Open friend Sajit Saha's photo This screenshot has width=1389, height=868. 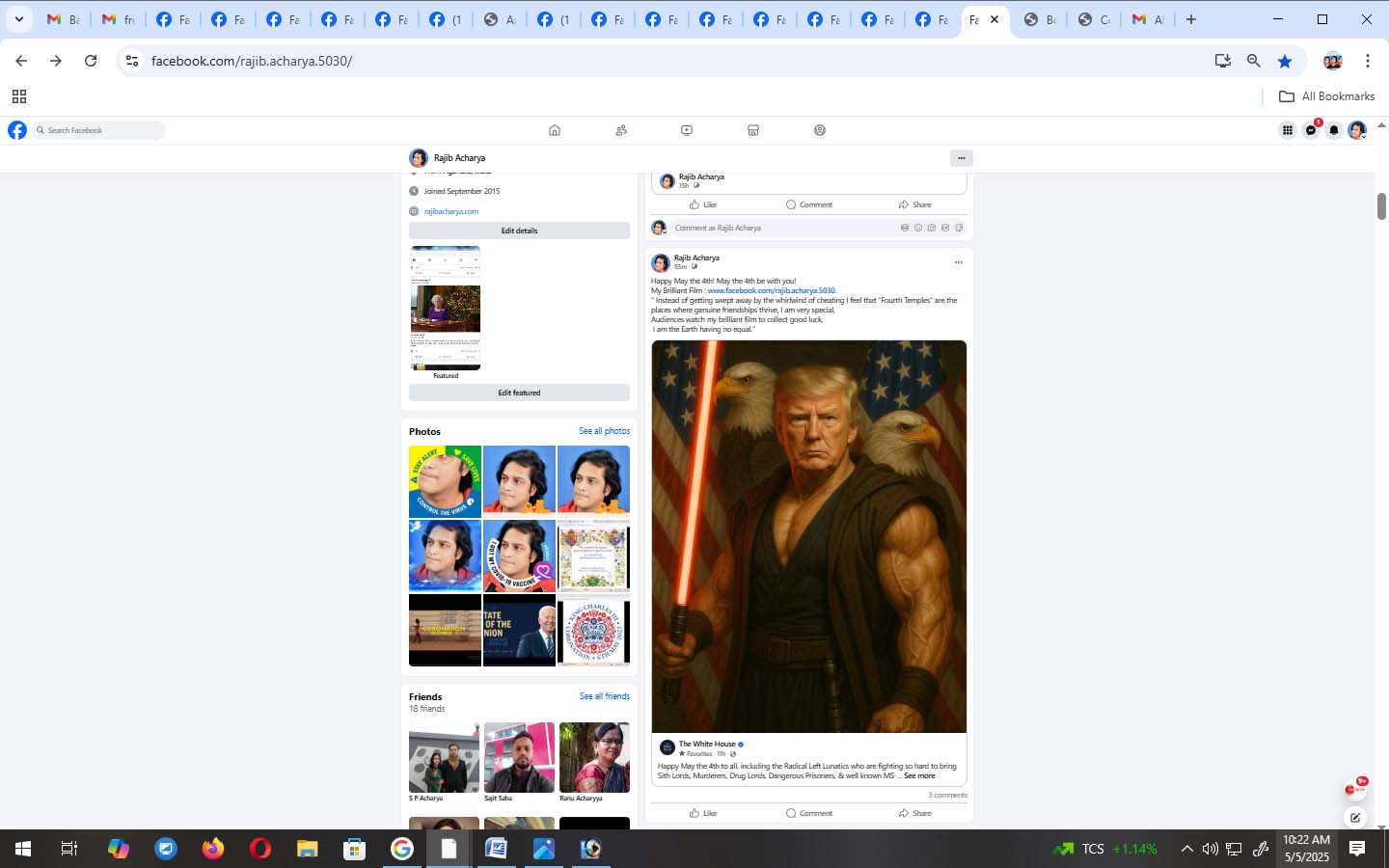[x=519, y=757]
